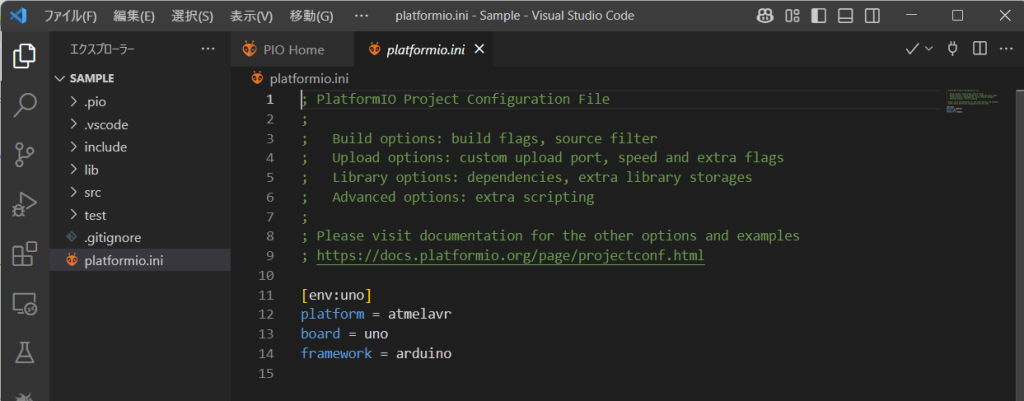Viewport: 1024px width, 401px height.
Task: Open the Testing flask icon view
Action: tap(24, 352)
